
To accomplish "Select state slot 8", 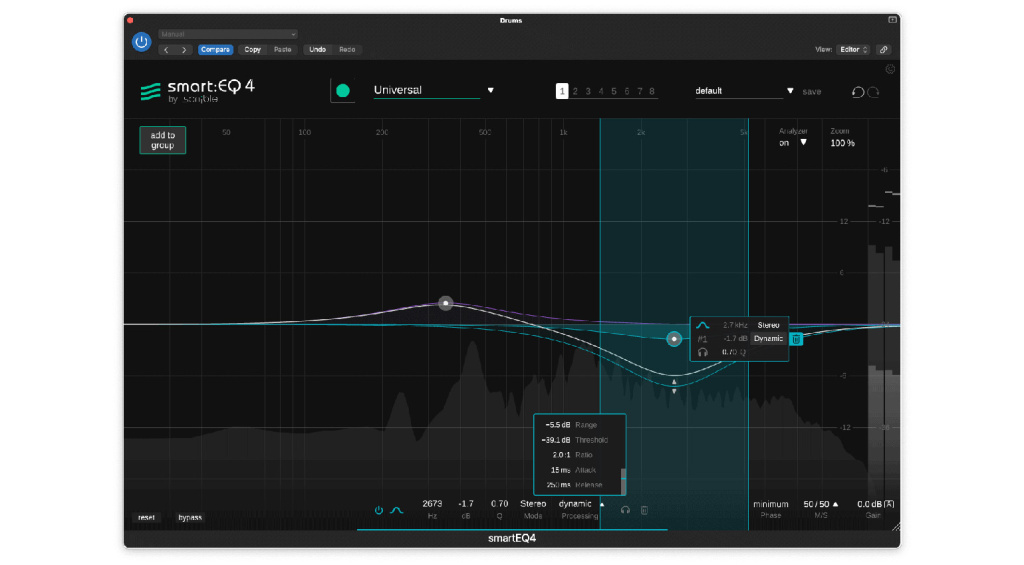I will [652, 91].
